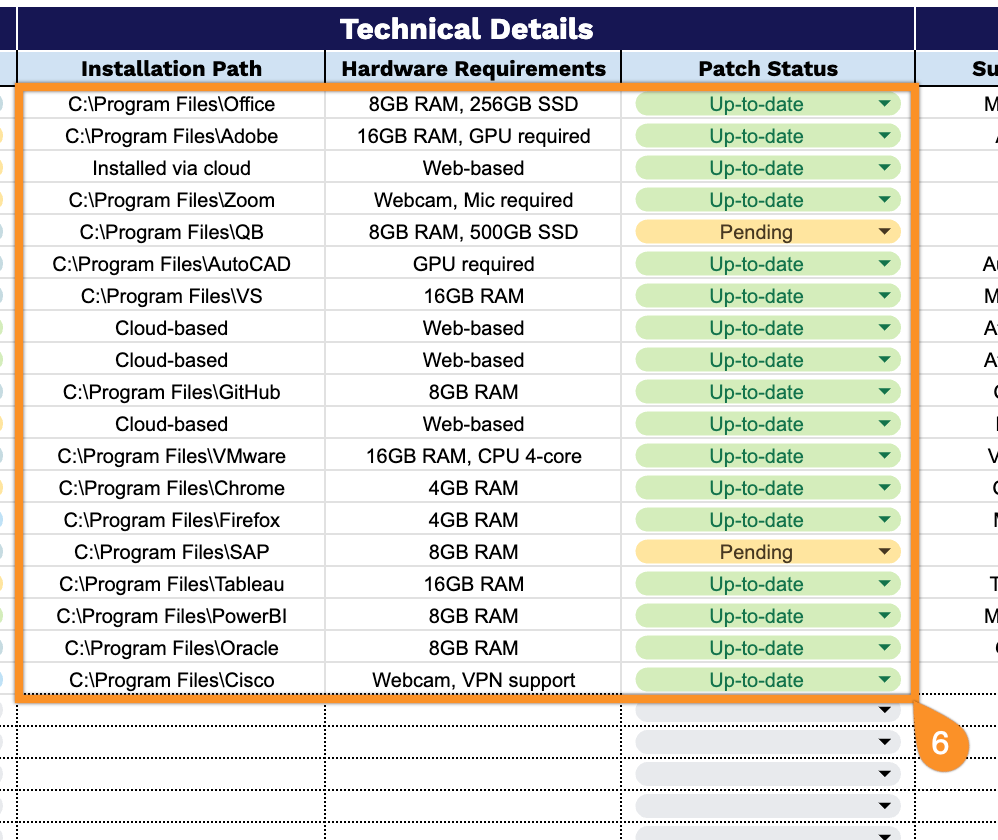The height and width of the screenshot is (840, 998).
Task: Select the C:\Program Files\GitHub cell
Action: 171,392
